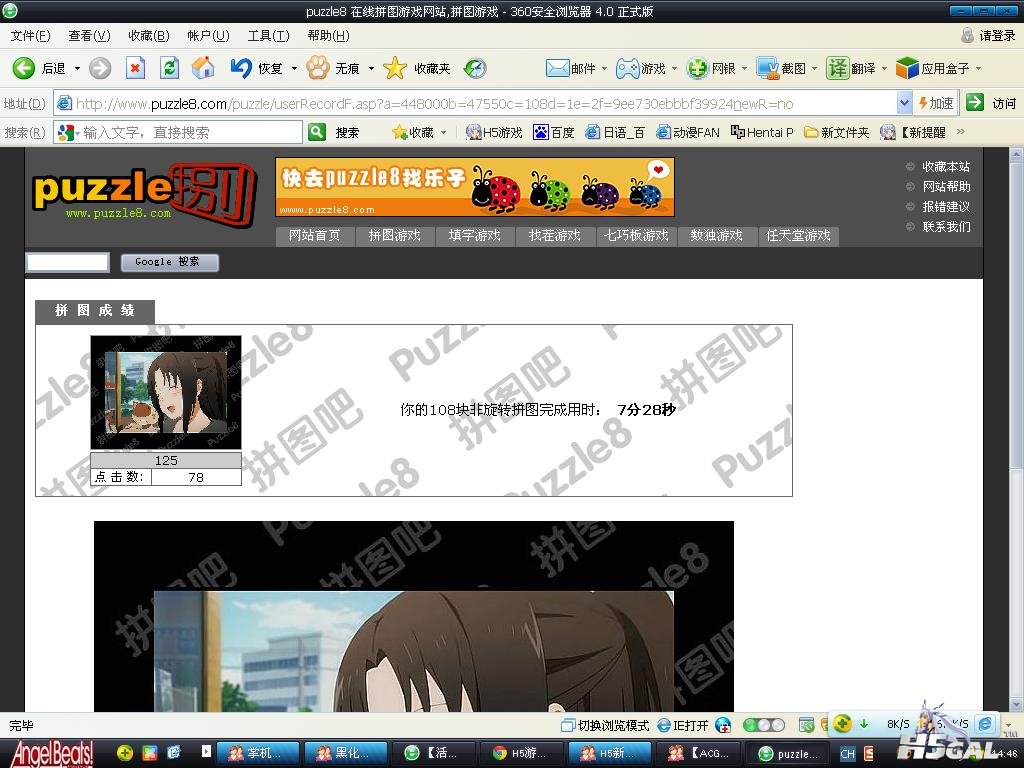The image size is (1024, 768).
Task: Go to 找茬游戏 tab
Action: [554, 236]
